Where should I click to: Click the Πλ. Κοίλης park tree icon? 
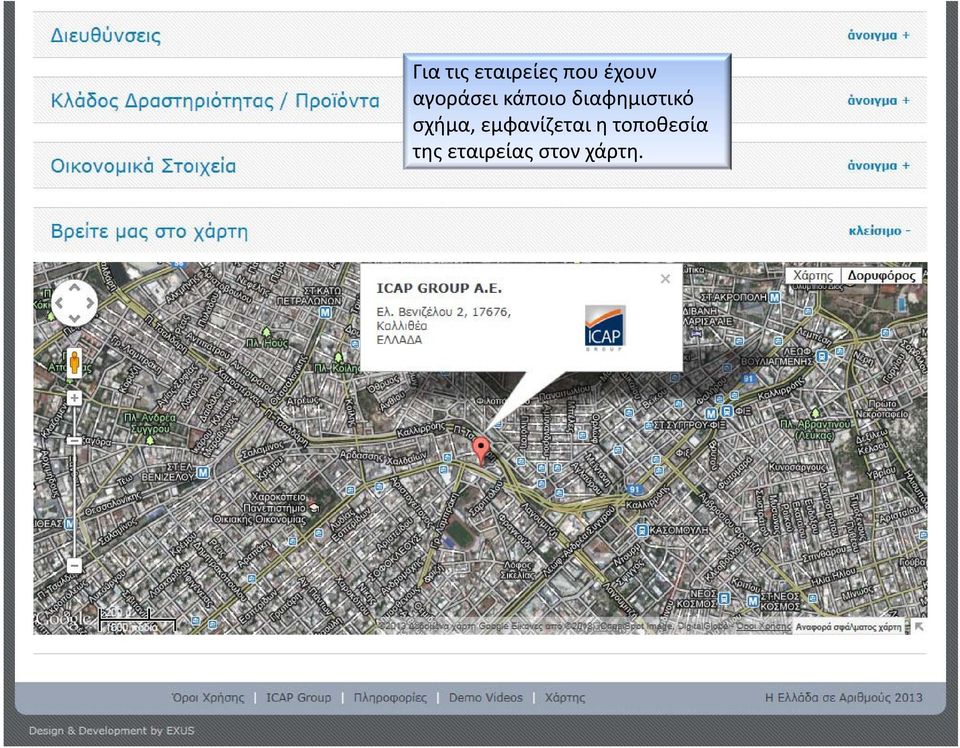click(339, 357)
